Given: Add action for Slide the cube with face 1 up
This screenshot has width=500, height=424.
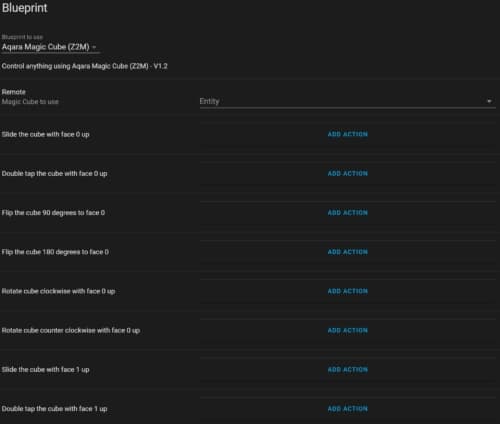Looking at the screenshot, I should (347, 370).
